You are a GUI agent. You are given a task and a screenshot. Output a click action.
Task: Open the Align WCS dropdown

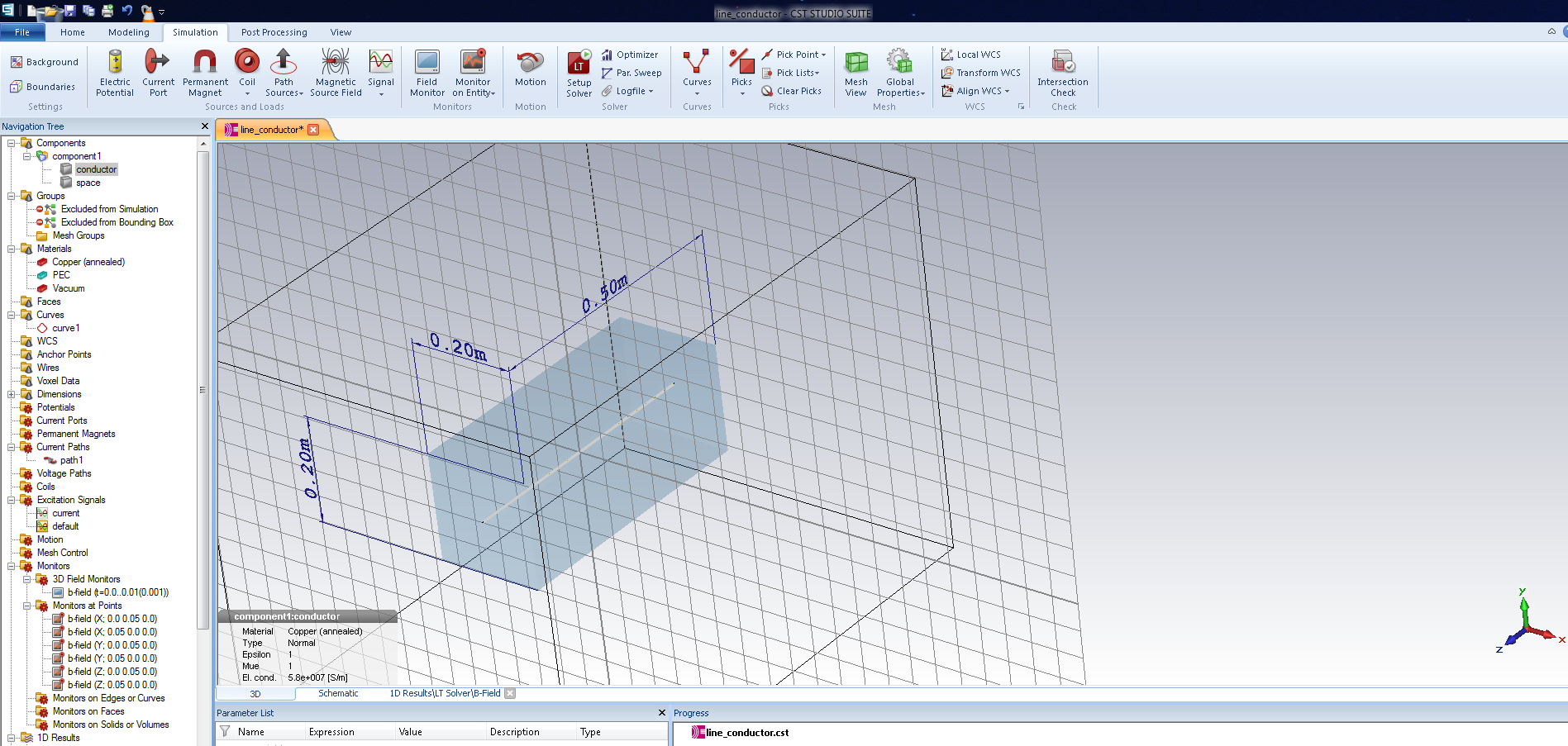coord(975,91)
